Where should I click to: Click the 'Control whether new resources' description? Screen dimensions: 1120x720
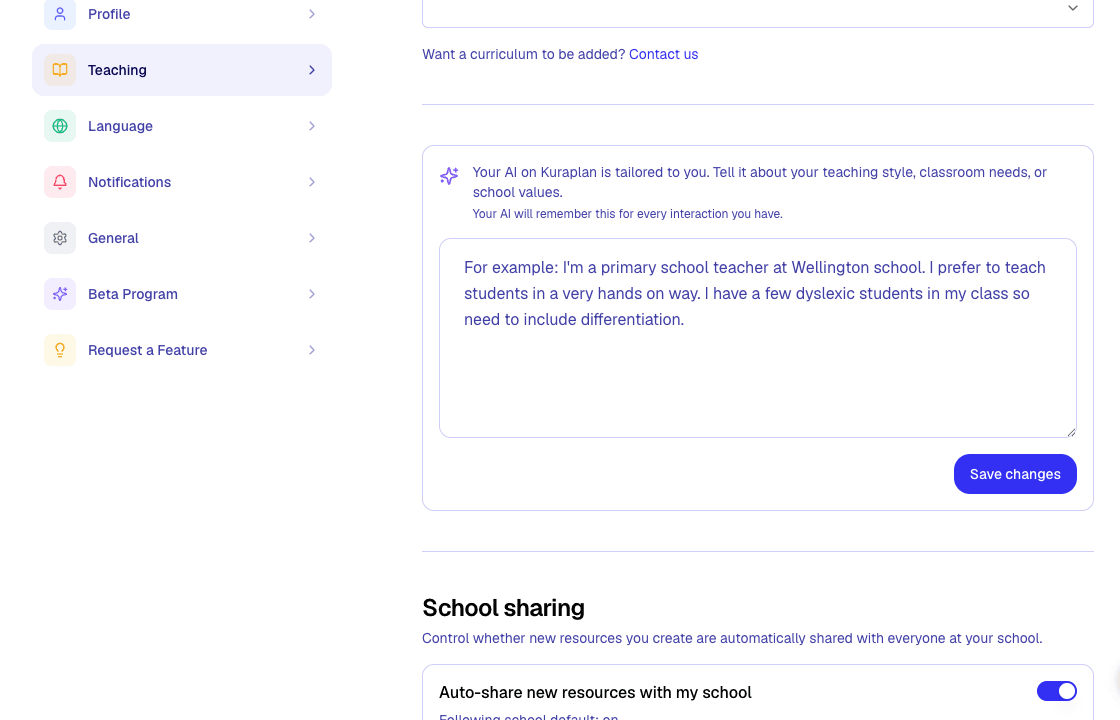pyautogui.click(x=732, y=639)
